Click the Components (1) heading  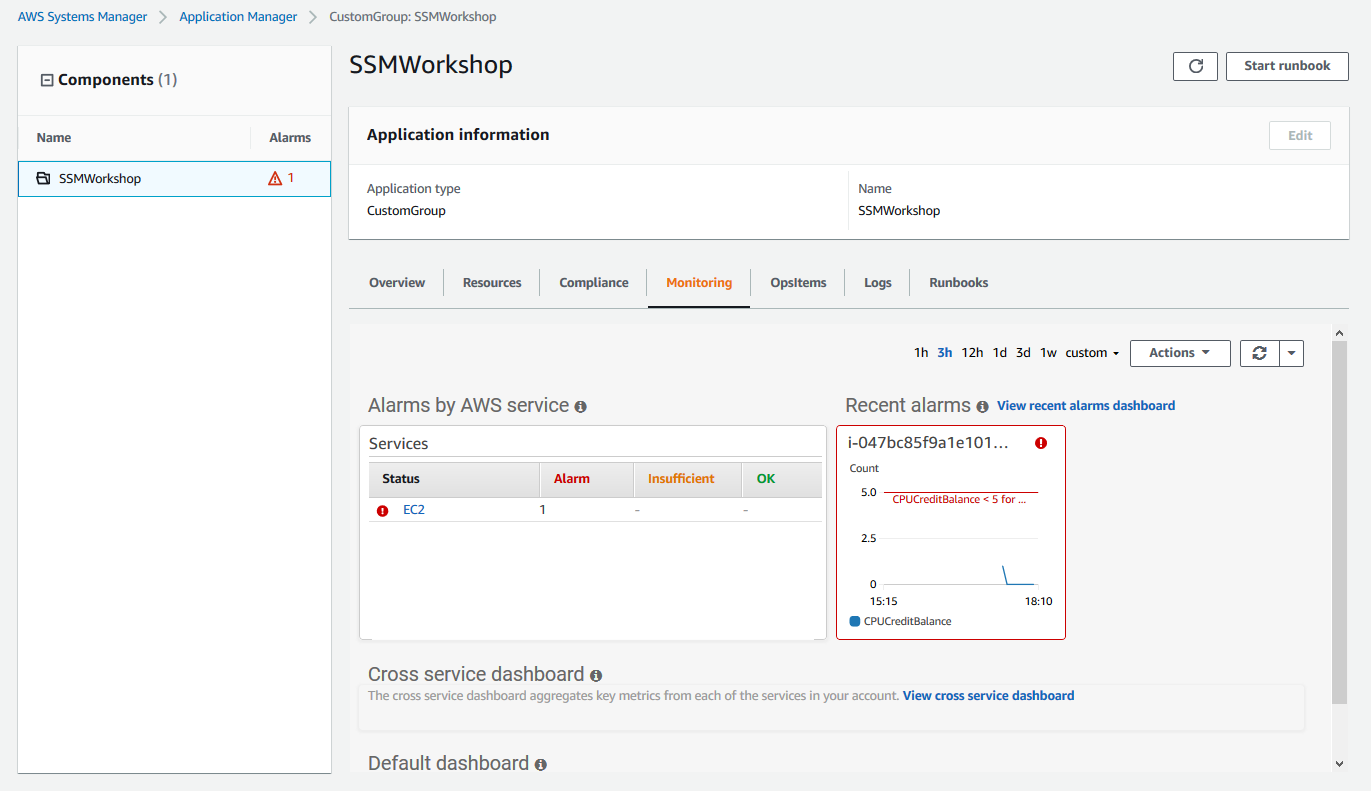pos(117,80)
